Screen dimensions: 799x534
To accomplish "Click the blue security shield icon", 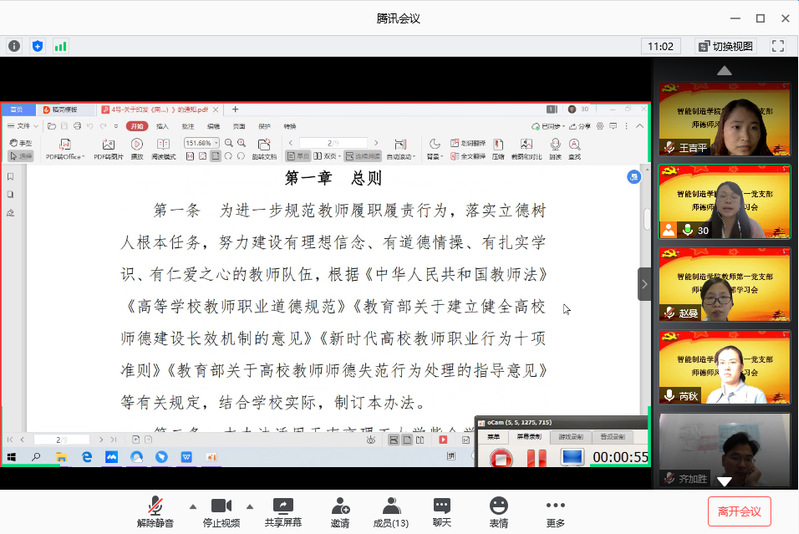I will pyautogui.click(x=38, y=46).
